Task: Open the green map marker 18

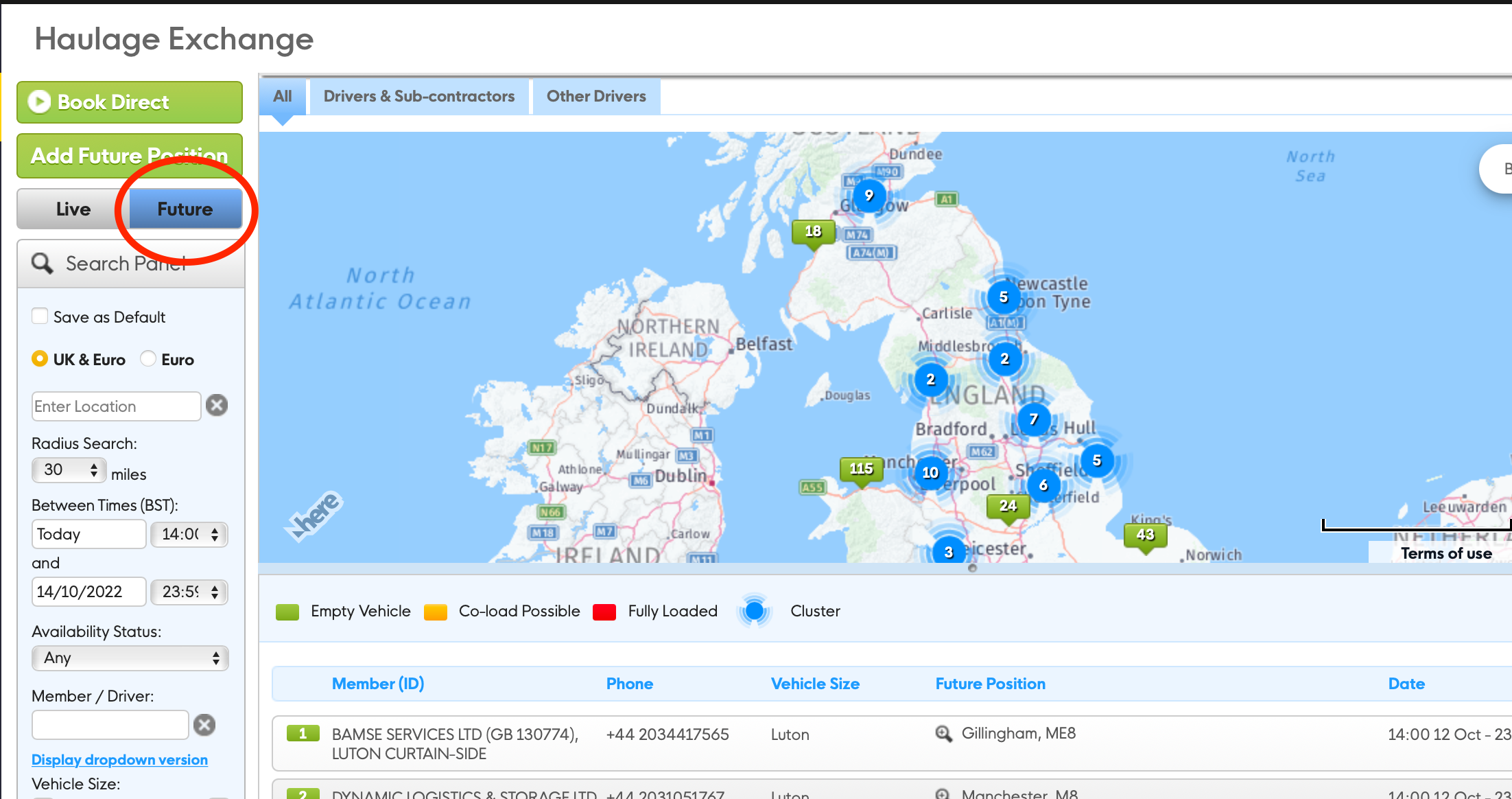Action: [813, 233]
